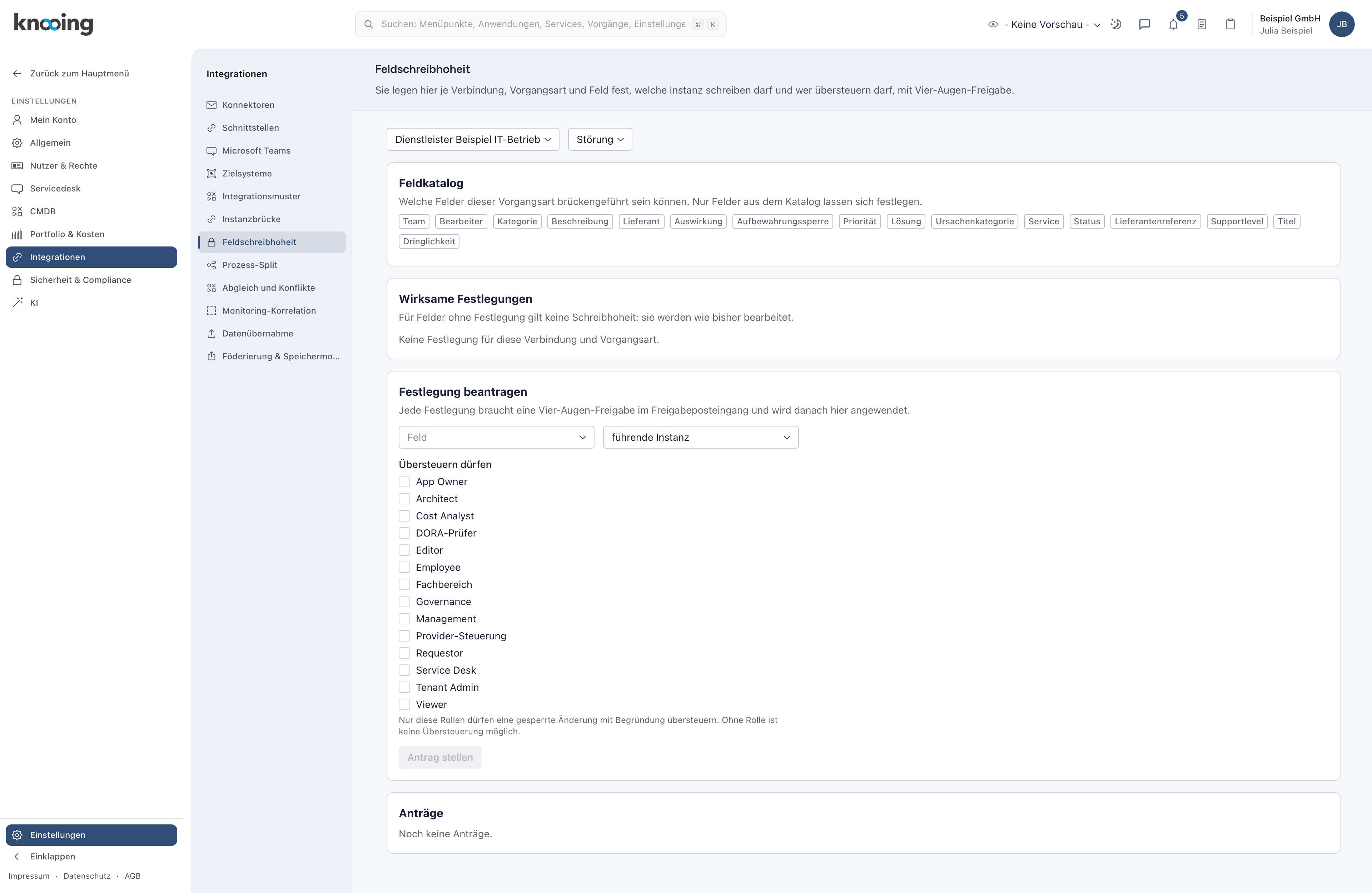Open the Datenschutz link
1372x893 pixels.
tap(87, 876)
